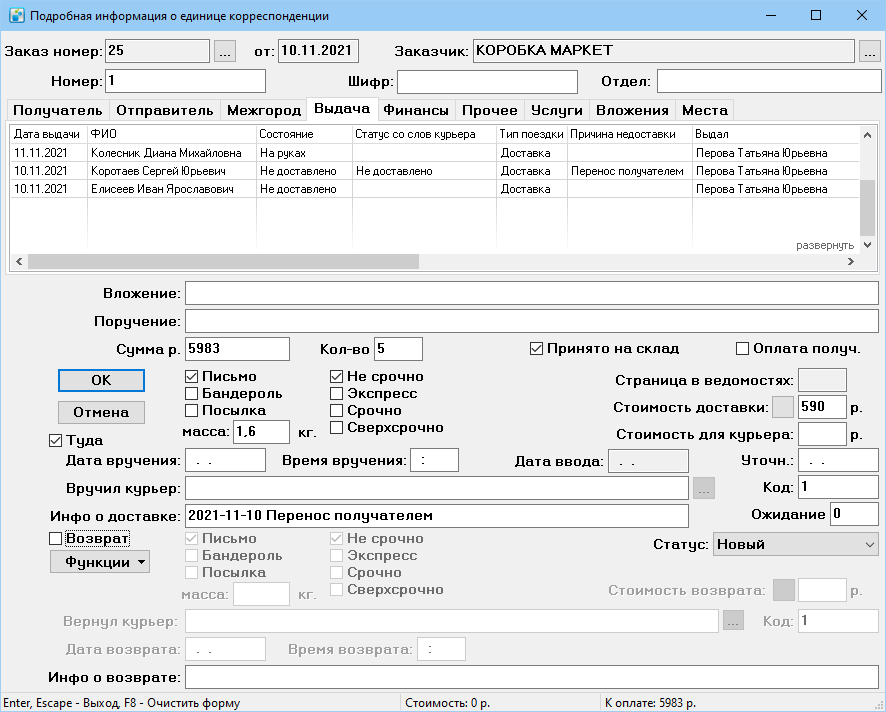
Task: Open the Функции dropdown menu
Action: pyautogui.click(x=100, y=562)
